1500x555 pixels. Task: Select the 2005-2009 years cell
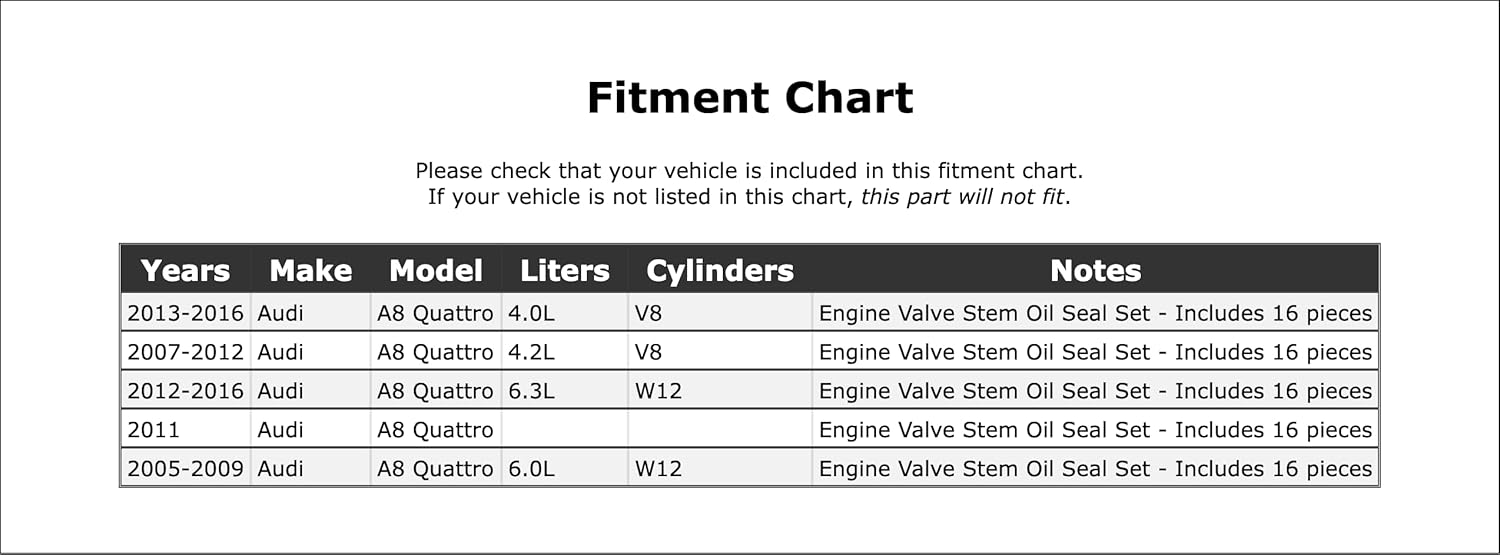185,469
